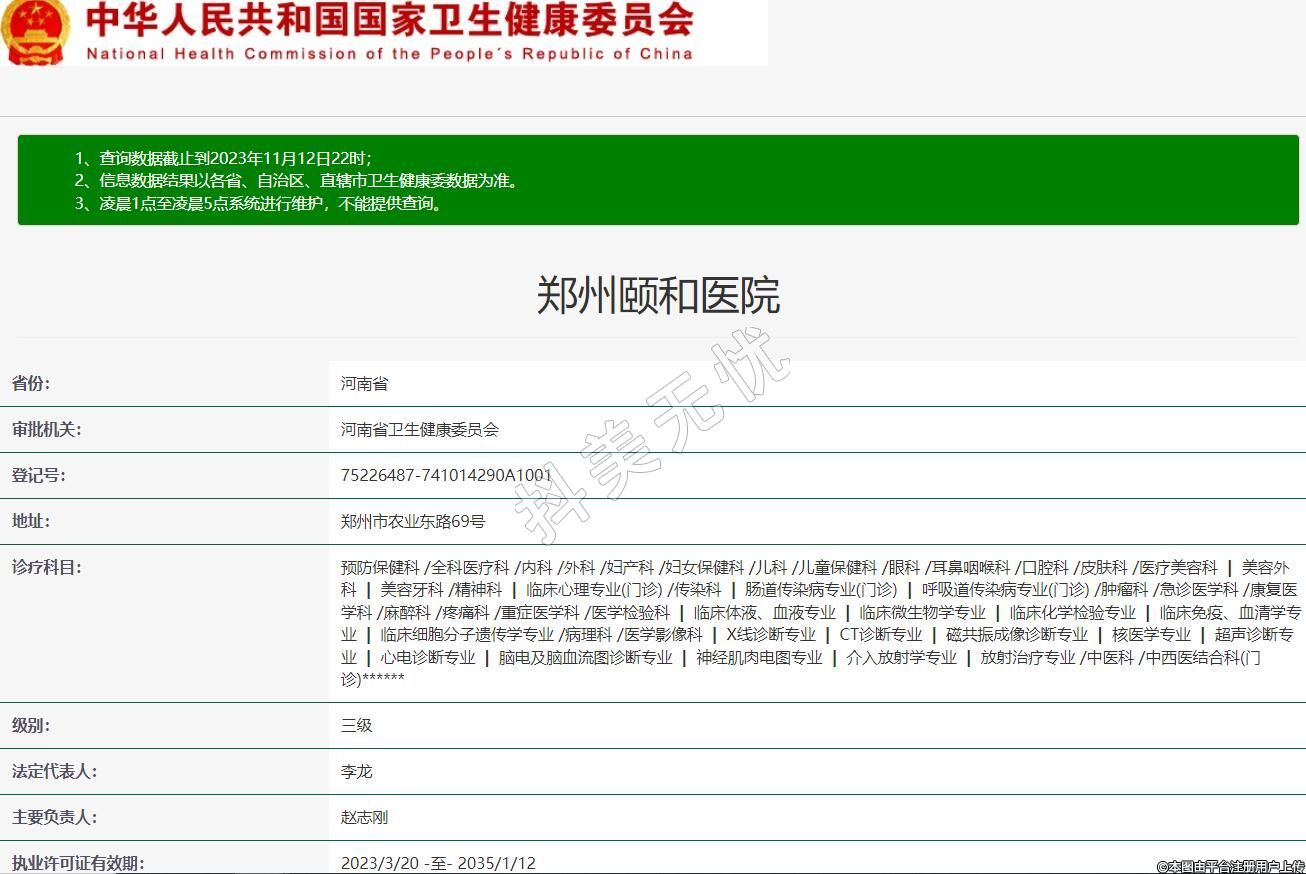Select the 三级 hospital level value

[357, 725]
